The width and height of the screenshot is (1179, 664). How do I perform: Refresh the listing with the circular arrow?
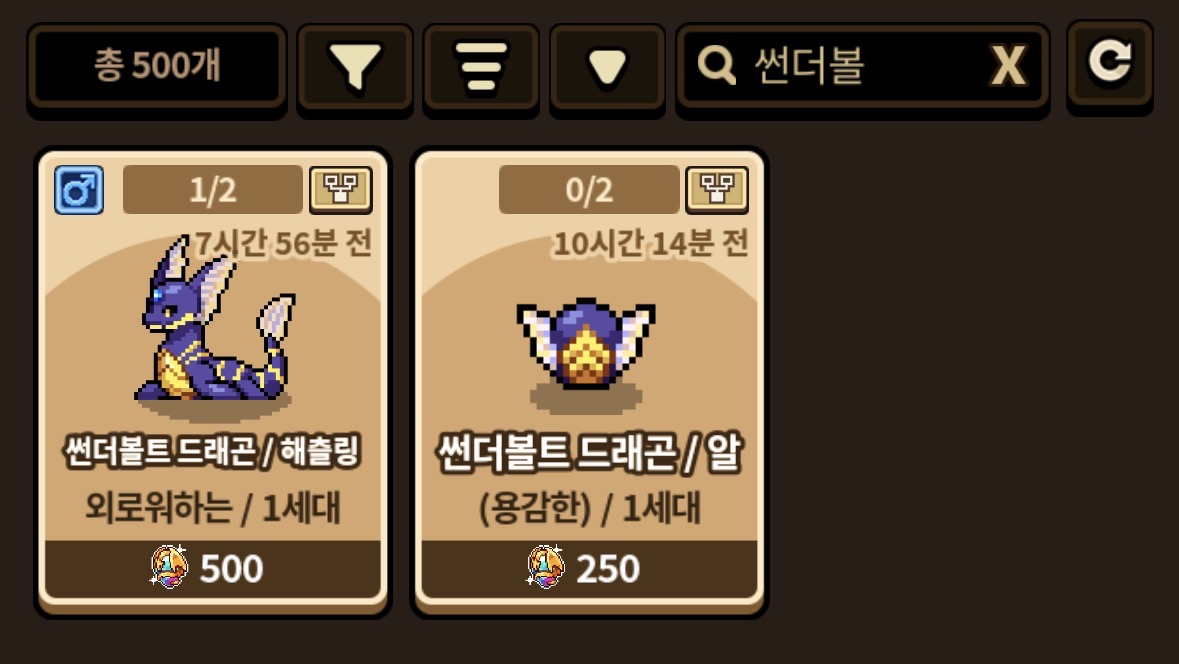pyautogui.click(x=1110, y=64)
